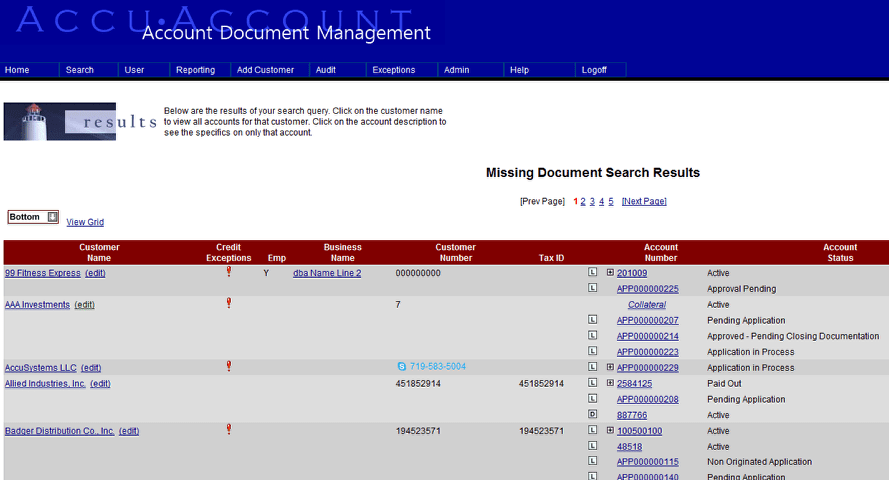Open customer Allied Industries, Inc.
This screenshot has height=480, width=889.
click(x=45, y=384)
